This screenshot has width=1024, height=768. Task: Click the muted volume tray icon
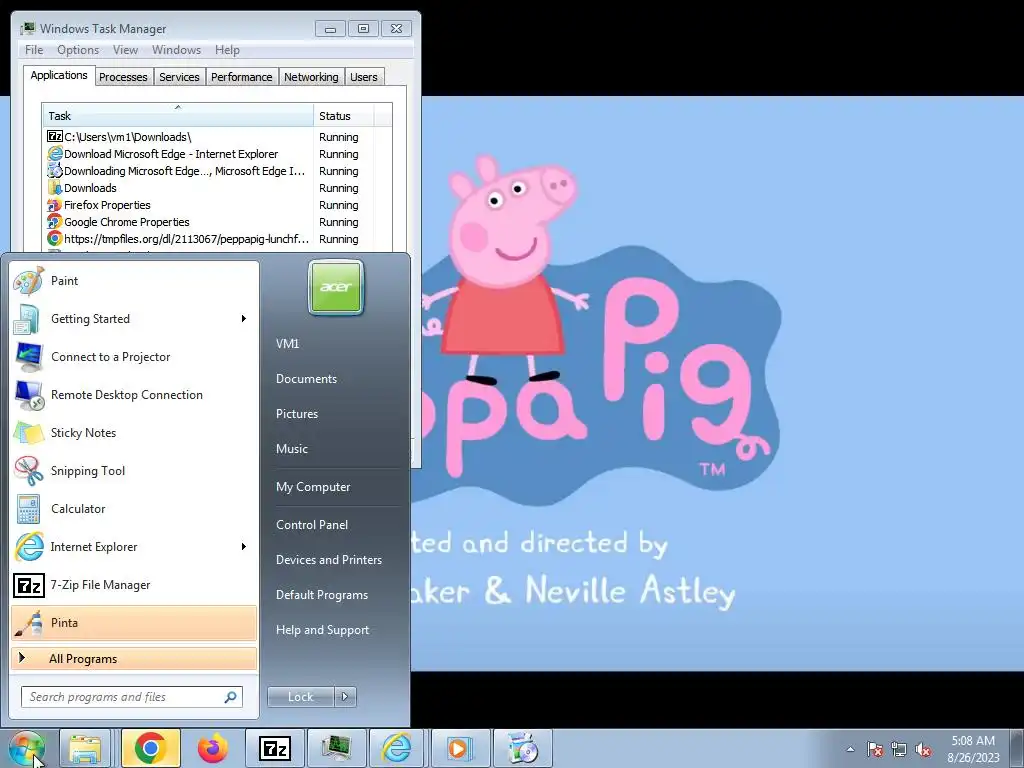[923, 749]
